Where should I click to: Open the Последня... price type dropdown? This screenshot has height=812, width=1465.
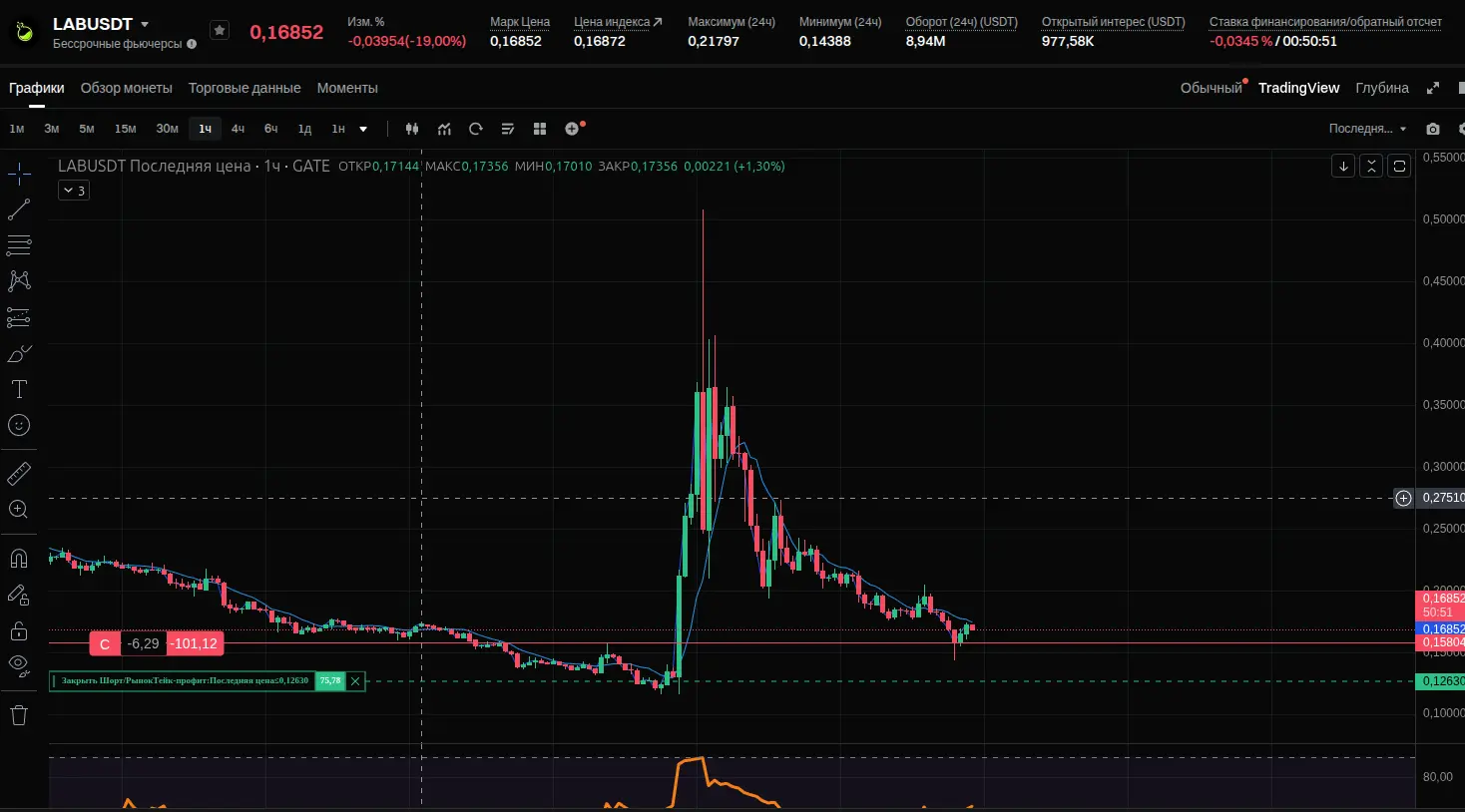pyautogui.click(x=1367, y=129)
